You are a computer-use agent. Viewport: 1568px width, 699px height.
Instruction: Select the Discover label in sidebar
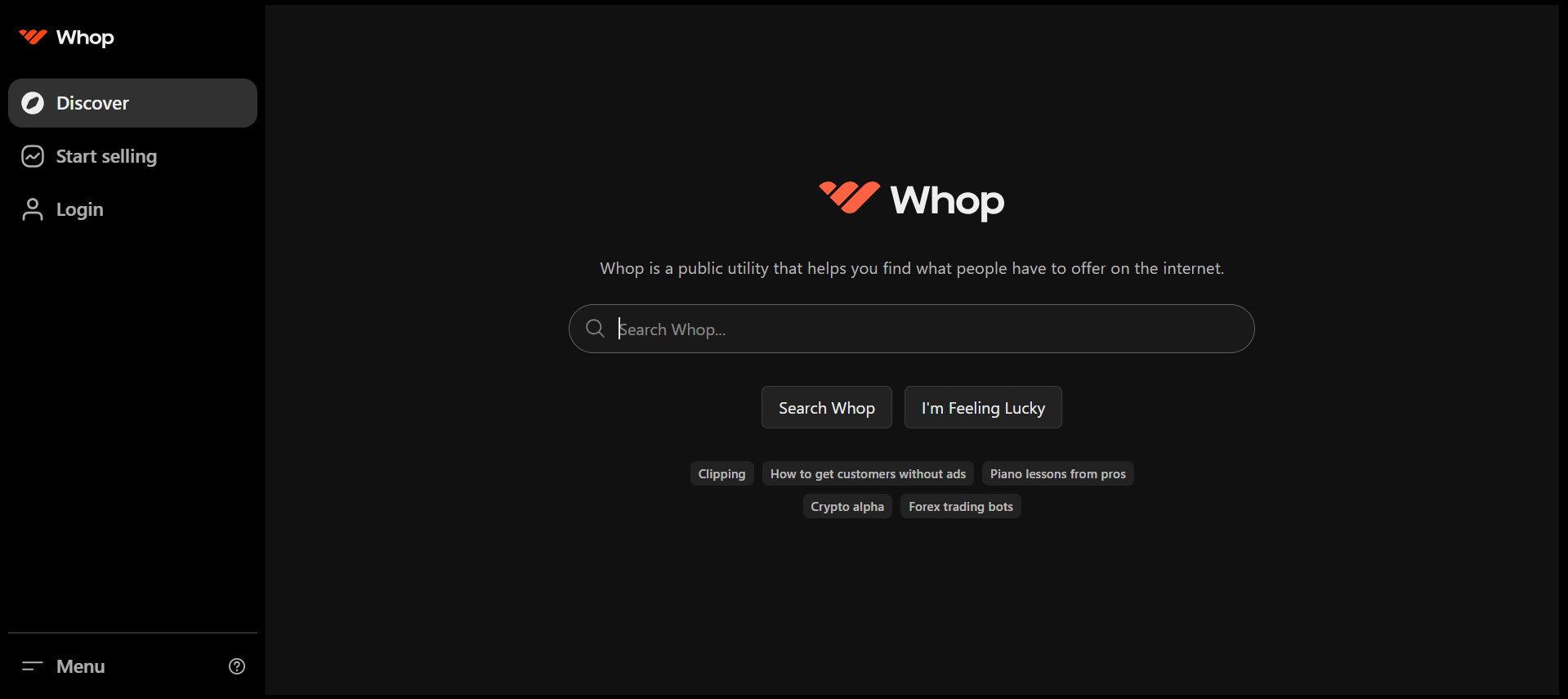(x=92, y=103)
